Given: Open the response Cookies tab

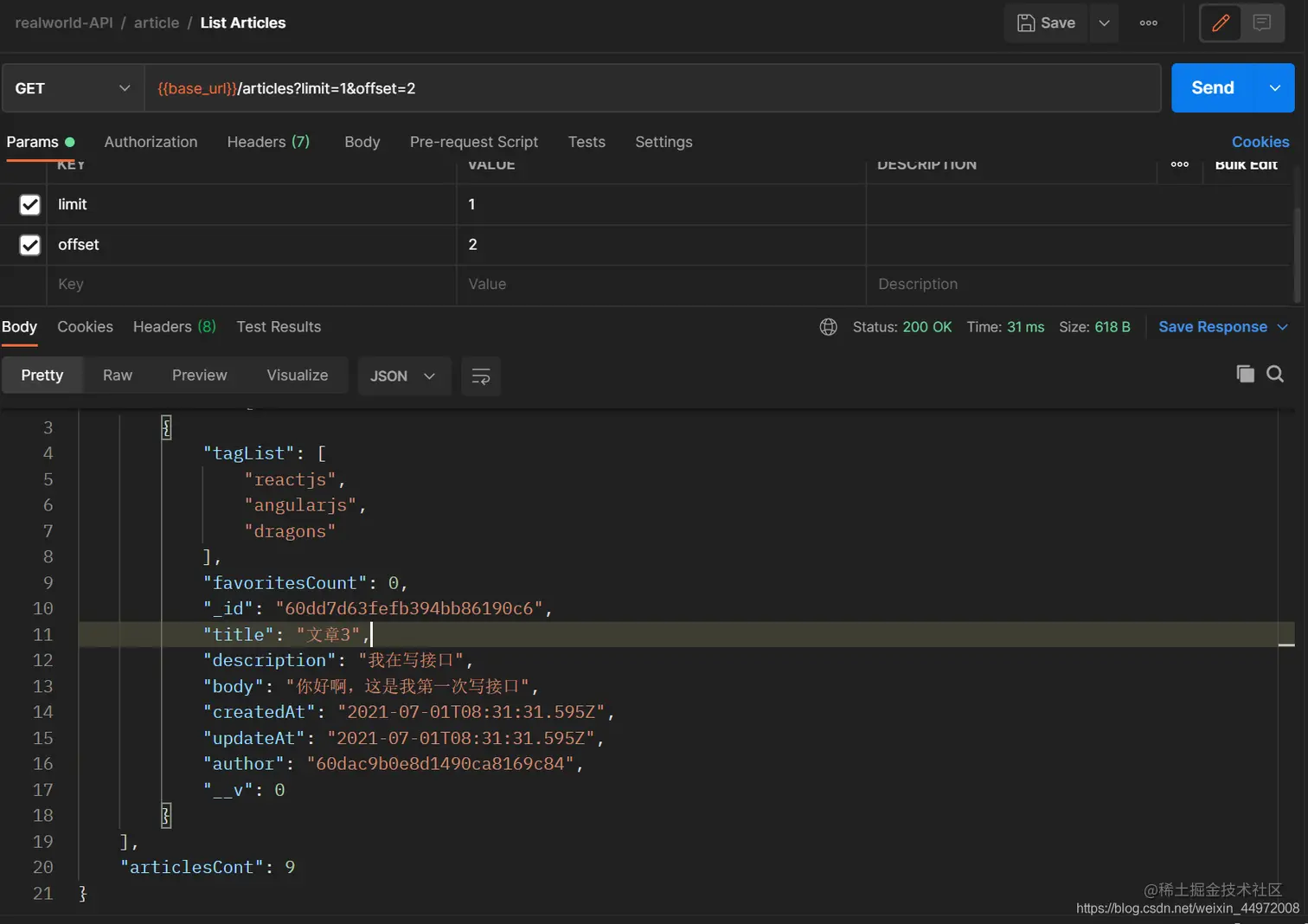Looking at the screenshot, I should coord(85,327).
